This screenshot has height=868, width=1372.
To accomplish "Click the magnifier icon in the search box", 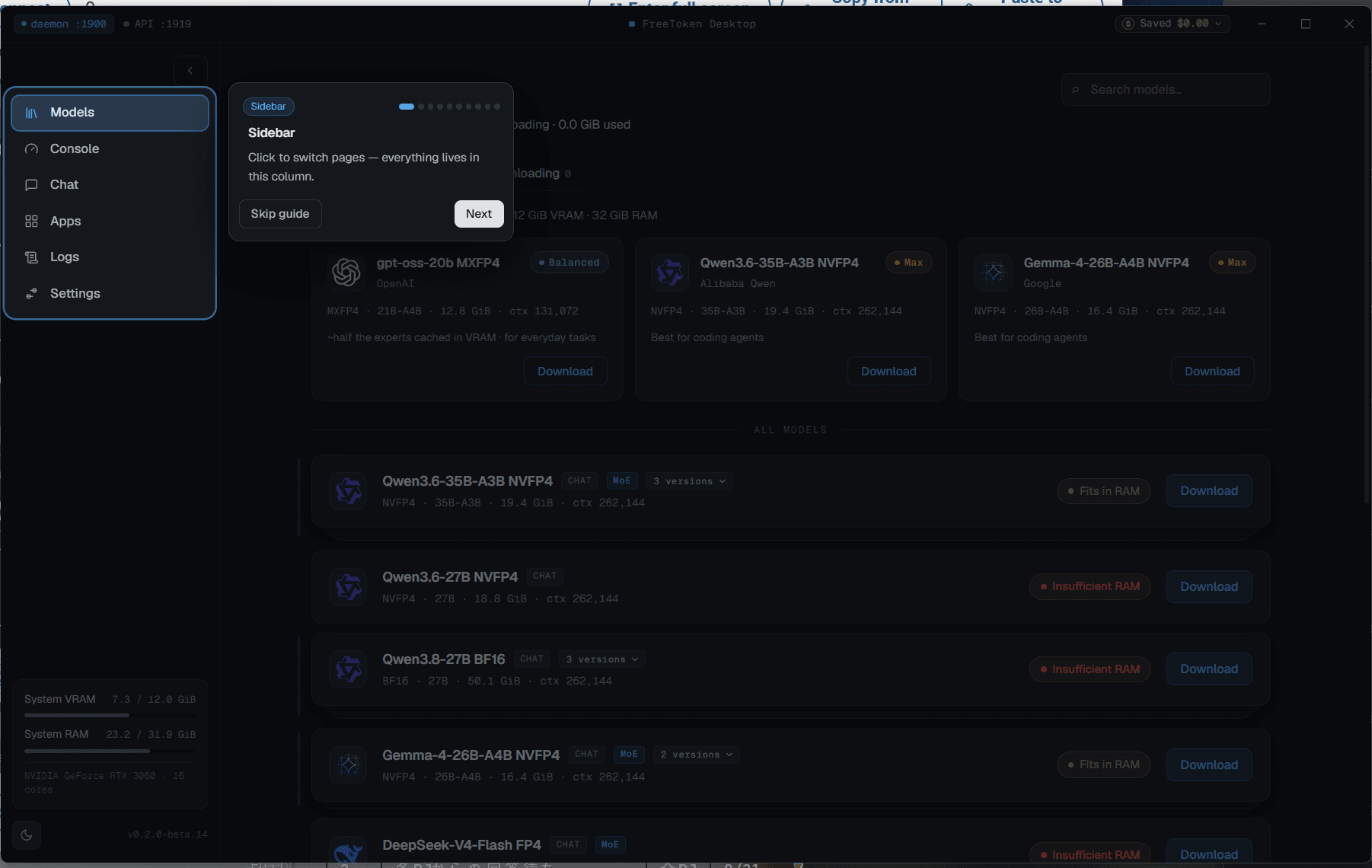I will click(1076, 90).
